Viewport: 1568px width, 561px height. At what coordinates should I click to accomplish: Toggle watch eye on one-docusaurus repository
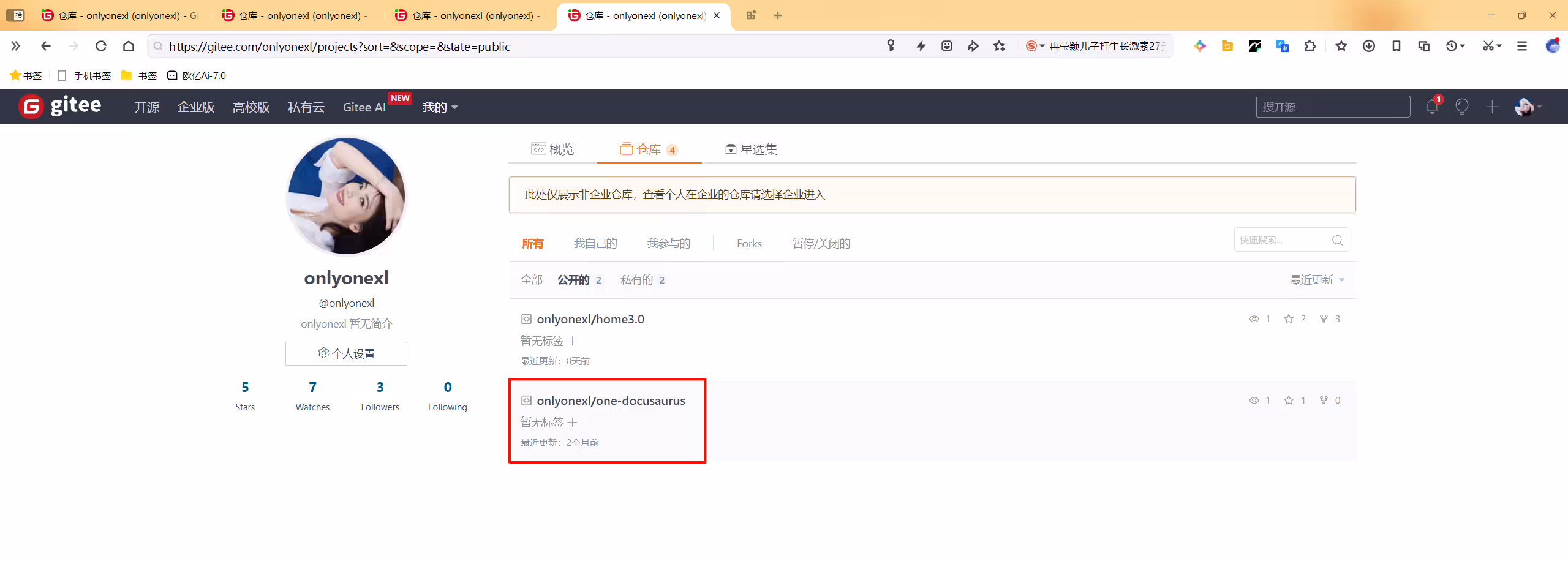1254,400
